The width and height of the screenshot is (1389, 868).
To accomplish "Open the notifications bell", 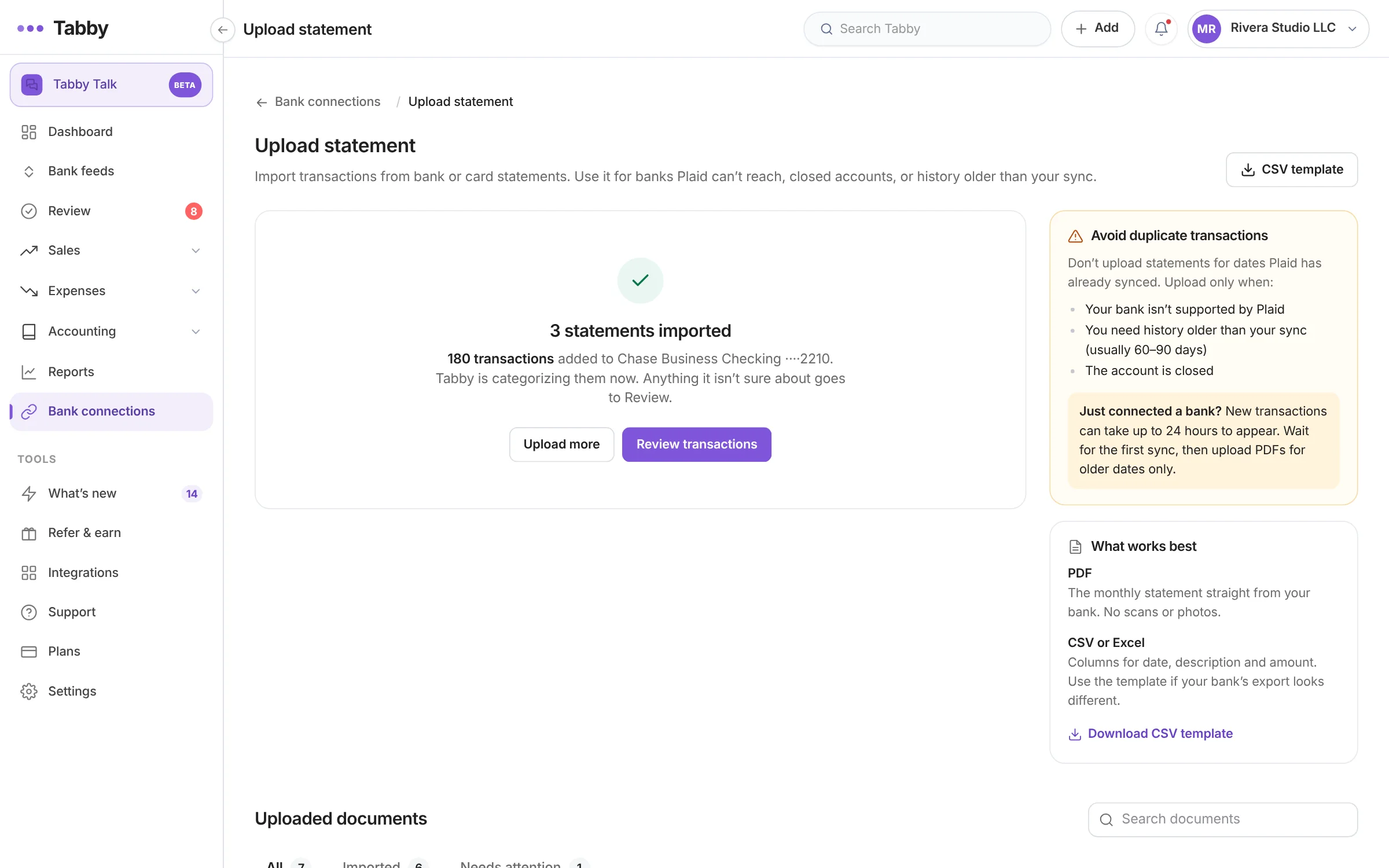I will tap(1161, 28).
